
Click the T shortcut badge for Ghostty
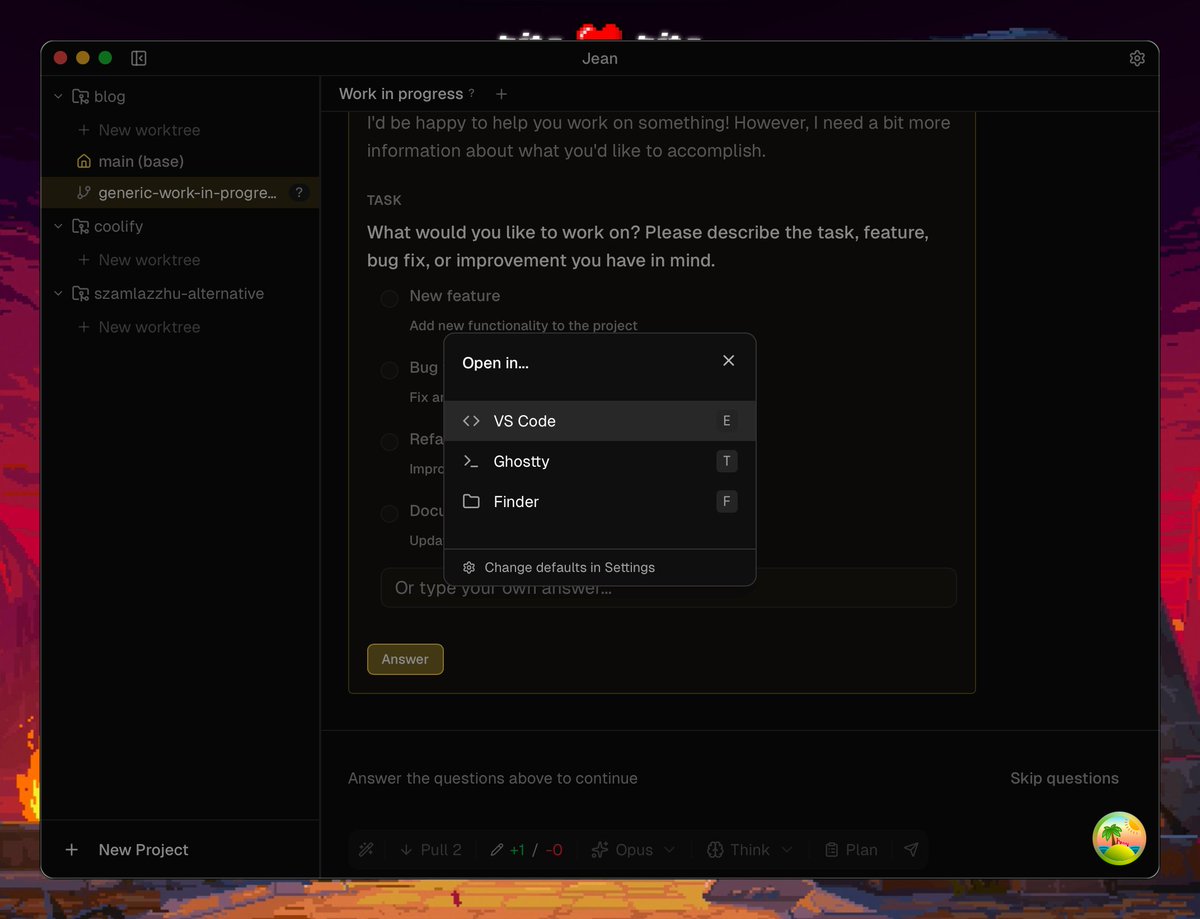point(727,461)
